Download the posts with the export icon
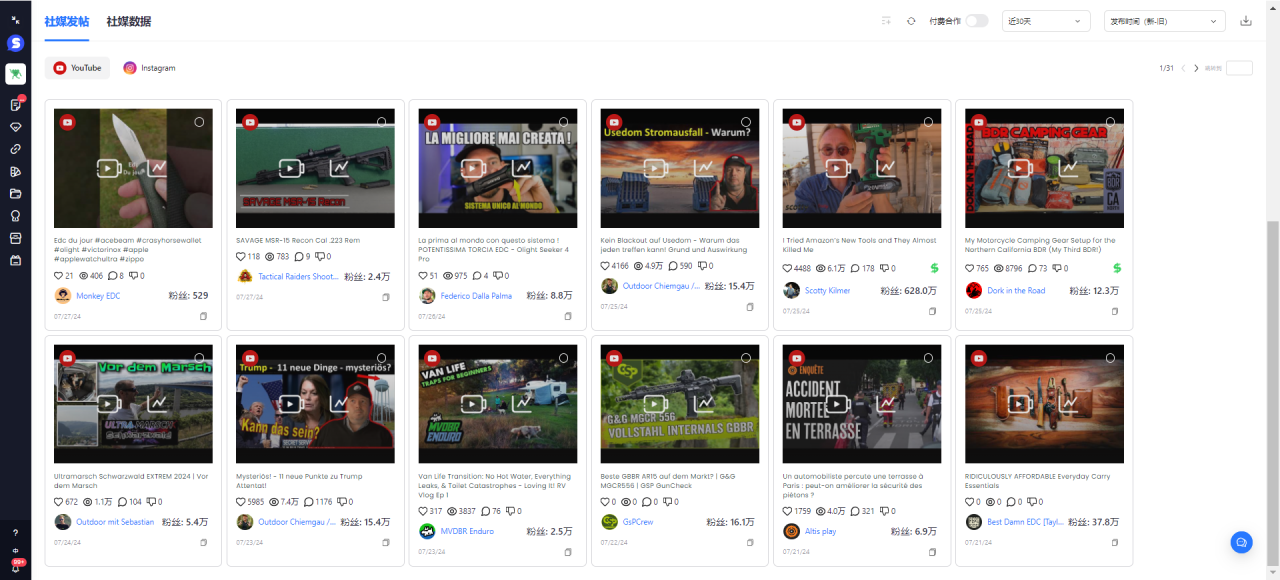The image size is (1280, 580). click(1245, 21)
